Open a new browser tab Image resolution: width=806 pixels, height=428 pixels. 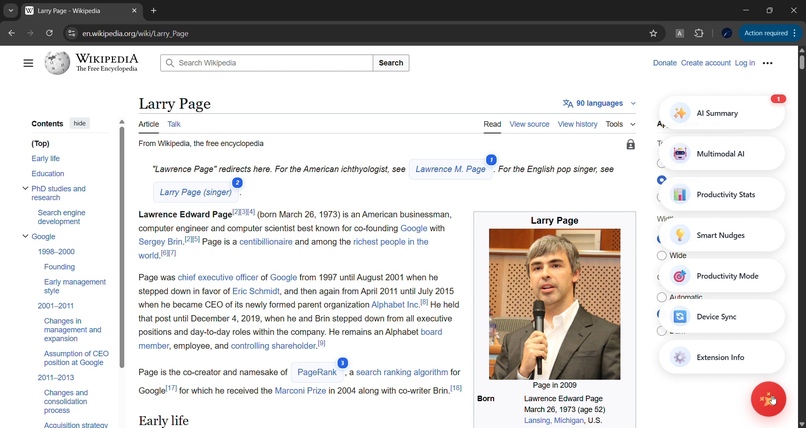point(153,10)
